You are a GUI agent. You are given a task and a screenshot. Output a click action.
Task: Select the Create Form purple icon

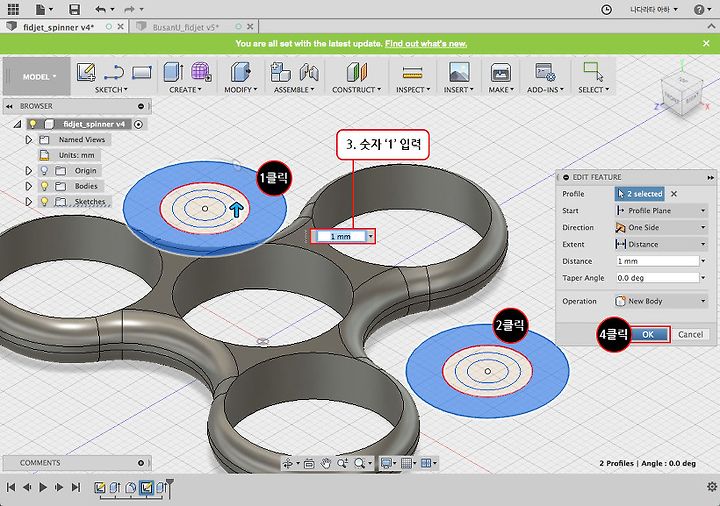[201, 72]
